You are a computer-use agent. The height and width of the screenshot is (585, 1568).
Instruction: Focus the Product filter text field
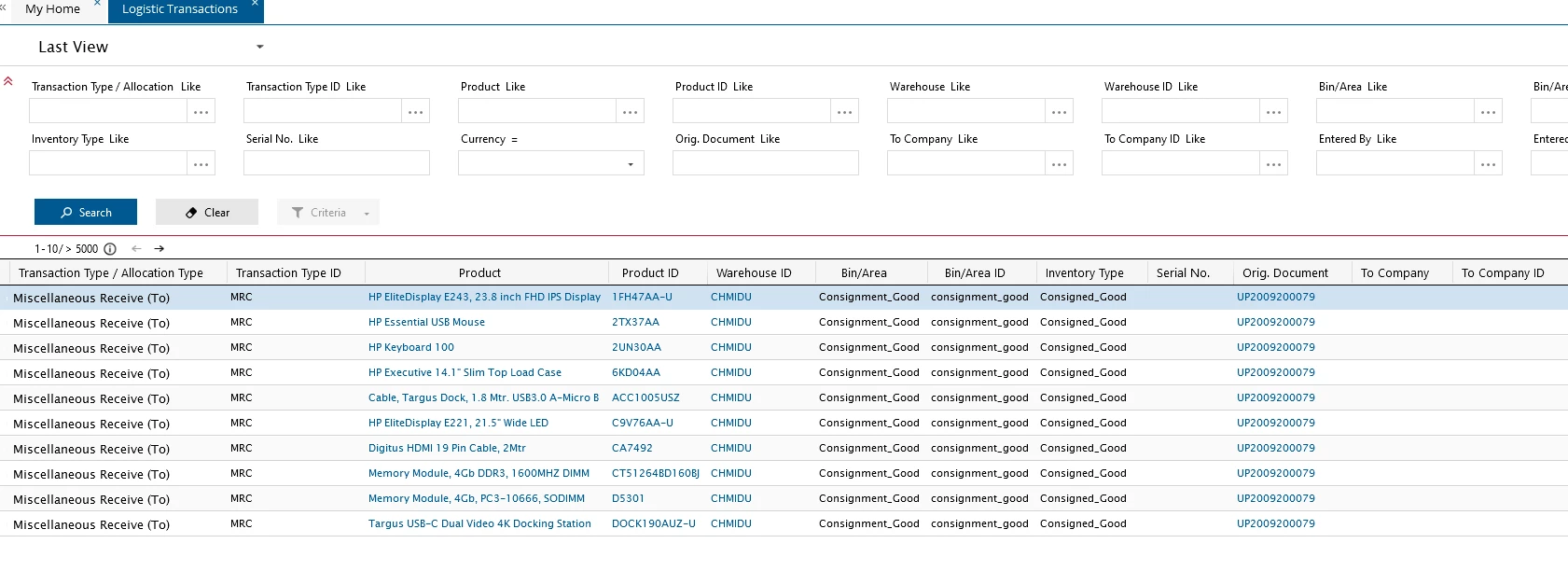(x=537, y=111)
